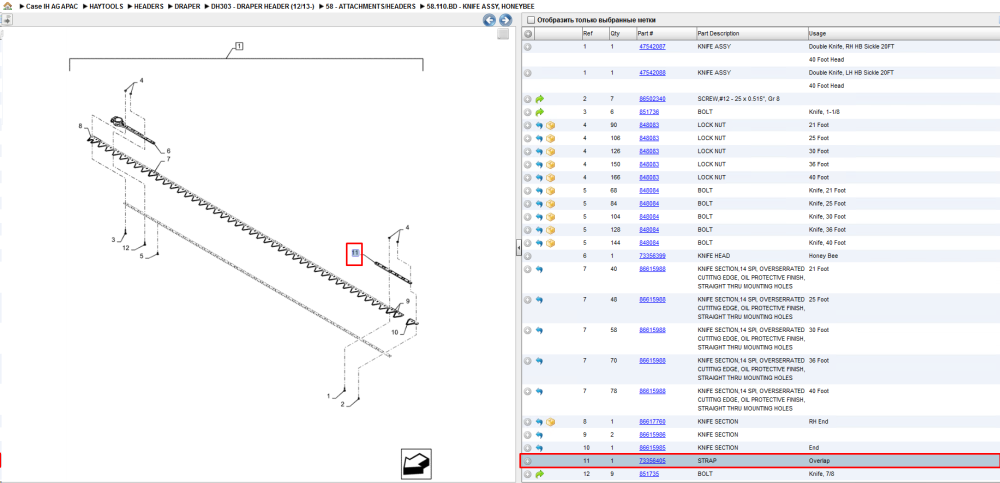The image size is (1000, 483).
Task: Click the panel dock icon above diagram
Action: coord(7,20)
